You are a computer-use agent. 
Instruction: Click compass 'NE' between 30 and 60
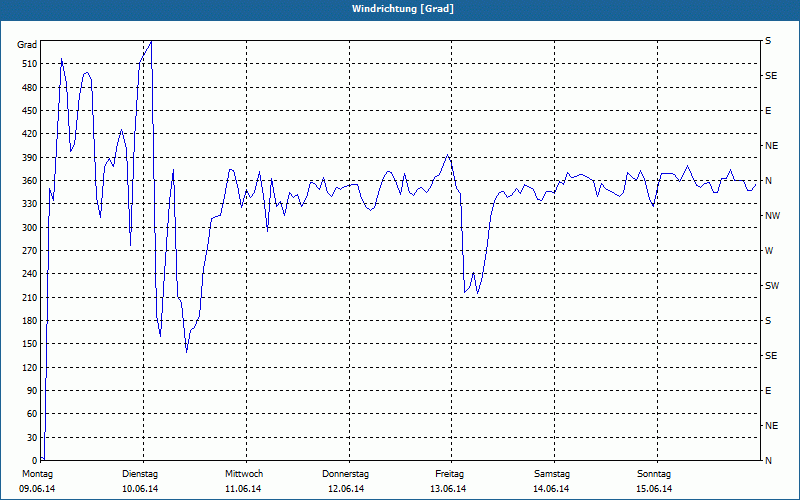tap(771, 426)
